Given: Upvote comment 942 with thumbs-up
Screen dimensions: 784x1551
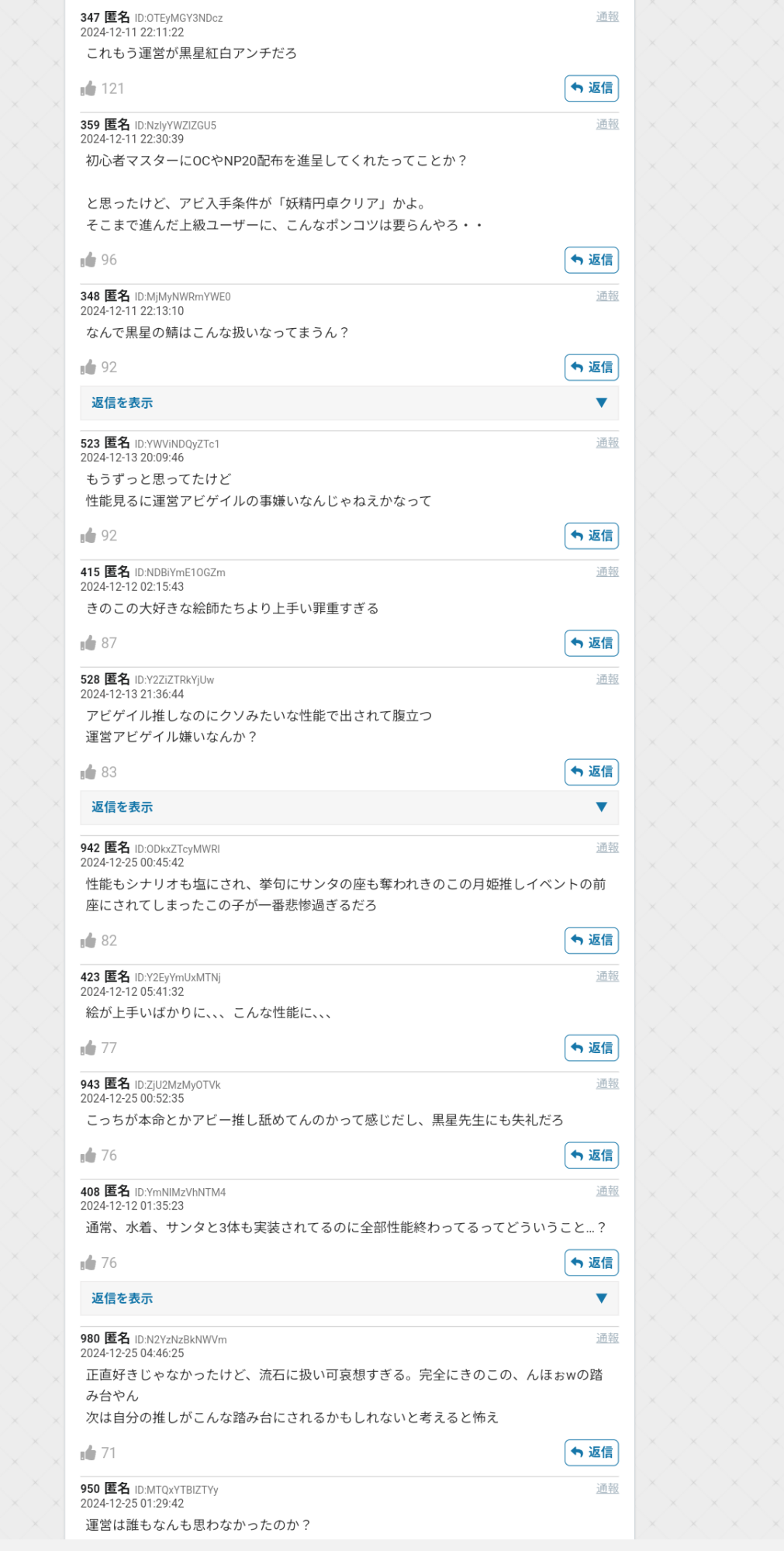Looking at the screenshot, I should point(88,941).
